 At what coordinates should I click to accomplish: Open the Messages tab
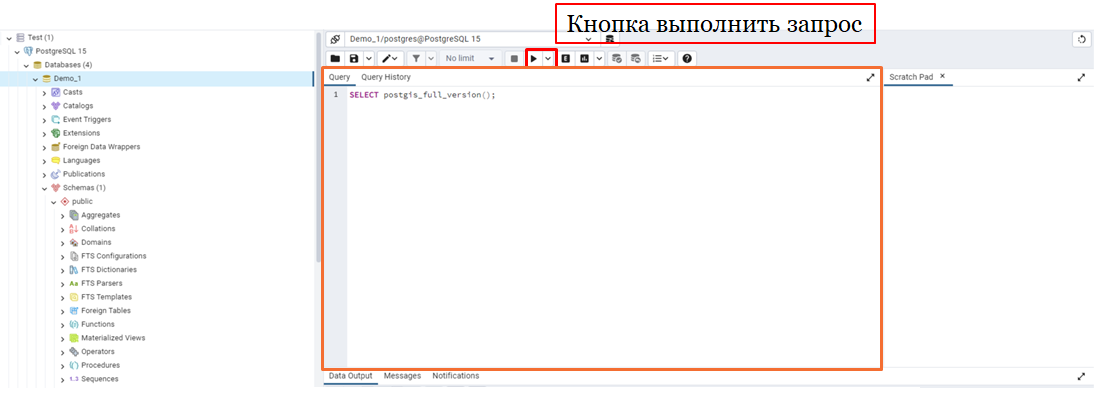[x=403, y=376]
